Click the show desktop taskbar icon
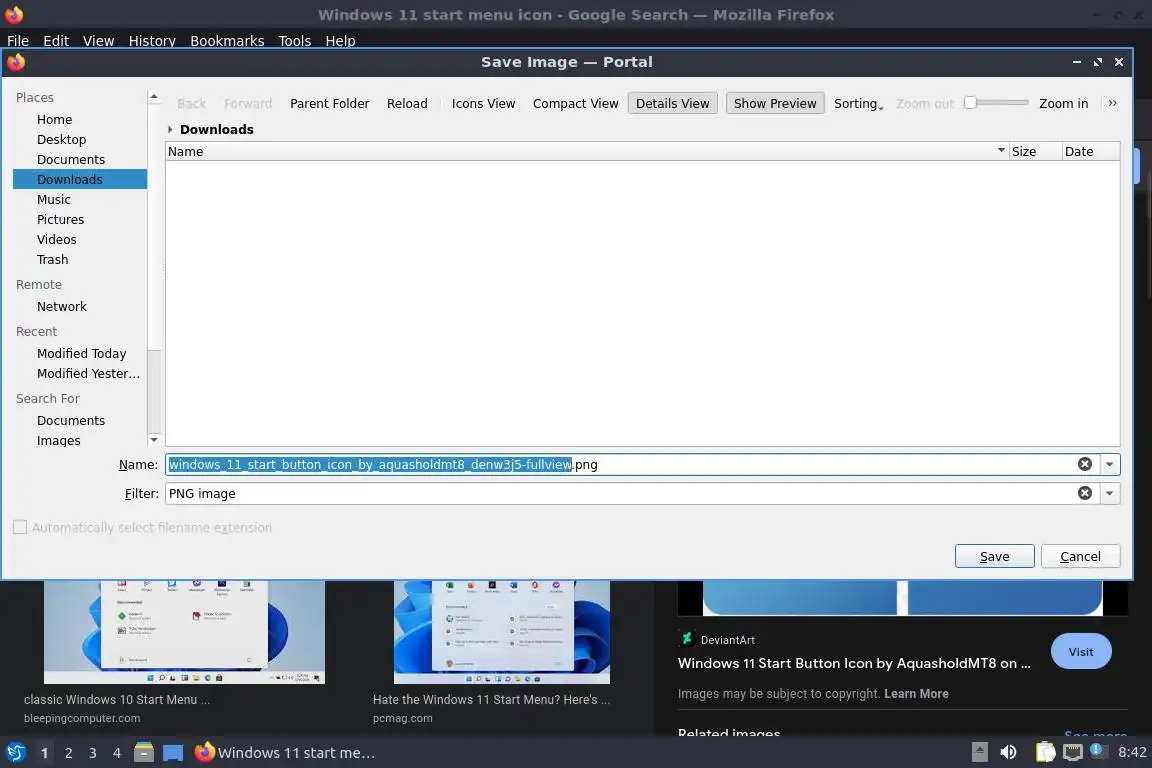1152x768 pixels. pyautogui.click(x=173, y=753)
